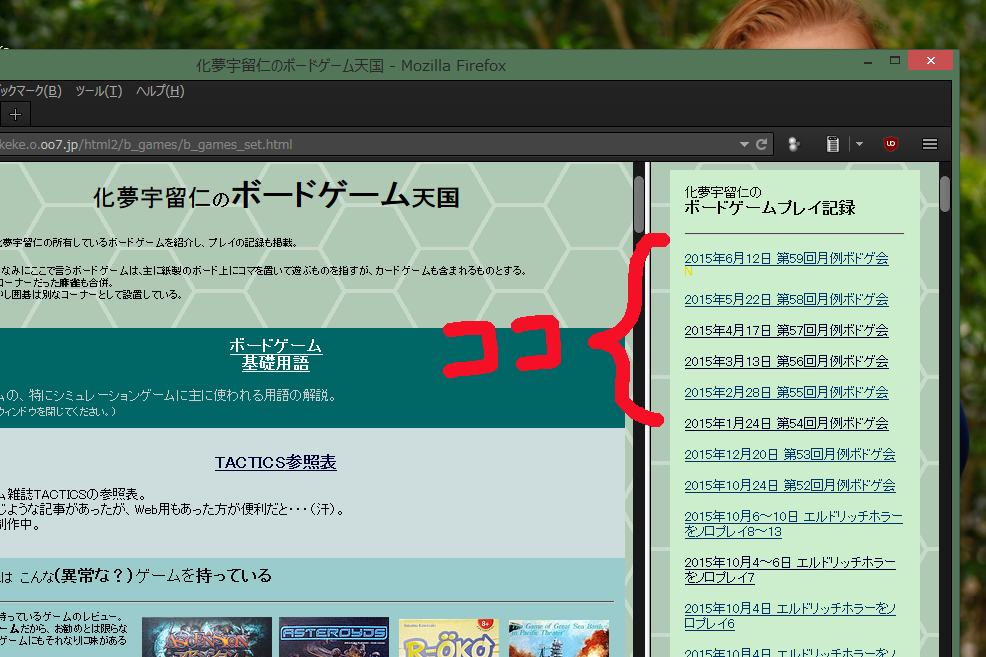
Task: Click the Pacific Theater game thumbnail
Action: [558, 638]
